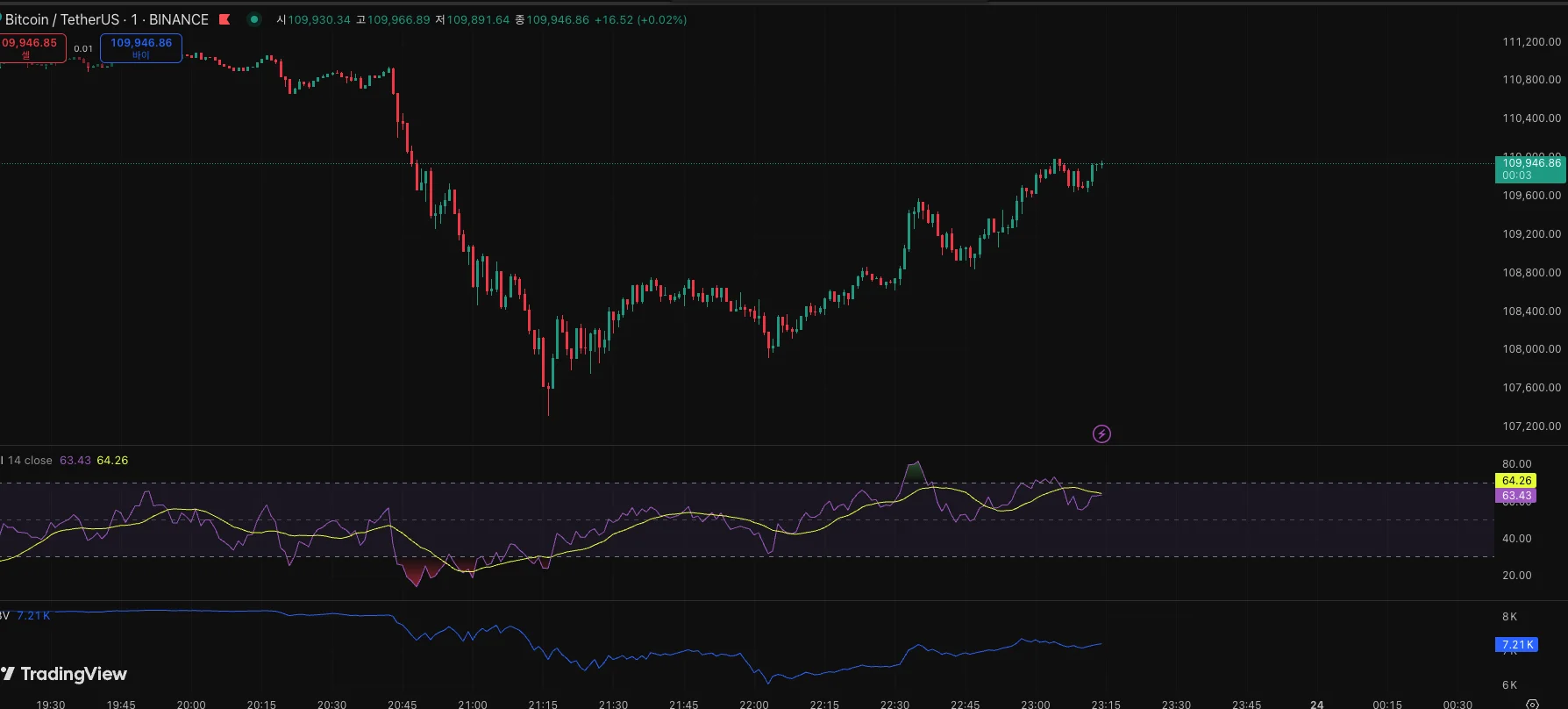The width and height of the screenshot is (1568, 709).
Task: Click the 108,000.00 price axis label
Action: [x=1532, y=349]
